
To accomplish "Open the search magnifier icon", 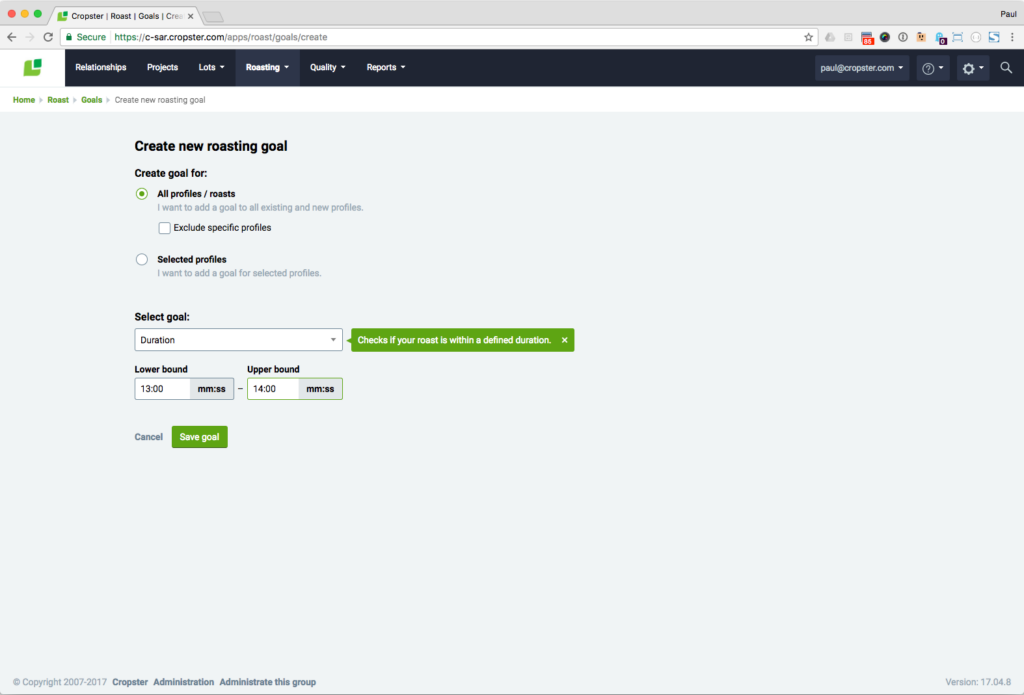I will [x=1006, y=67].
